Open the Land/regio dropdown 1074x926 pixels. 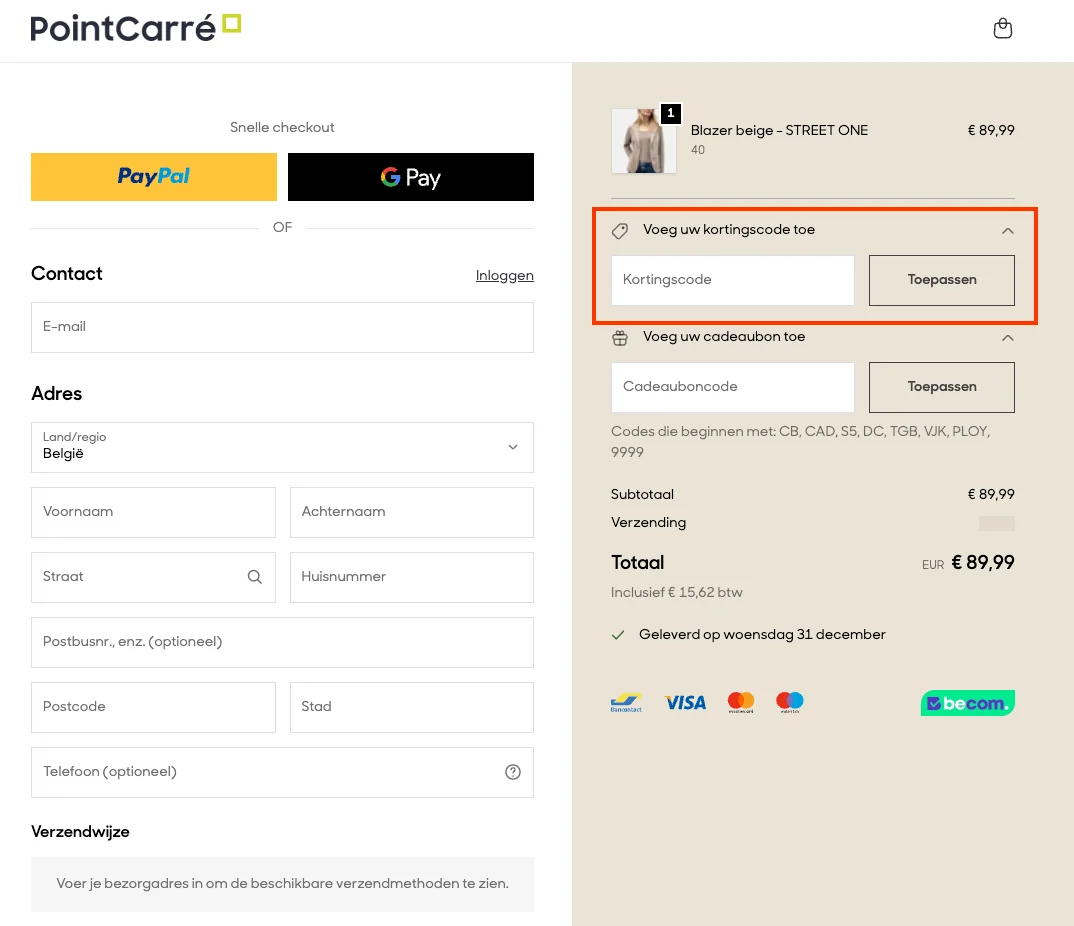pyautogui.click(x=282, y=447)
